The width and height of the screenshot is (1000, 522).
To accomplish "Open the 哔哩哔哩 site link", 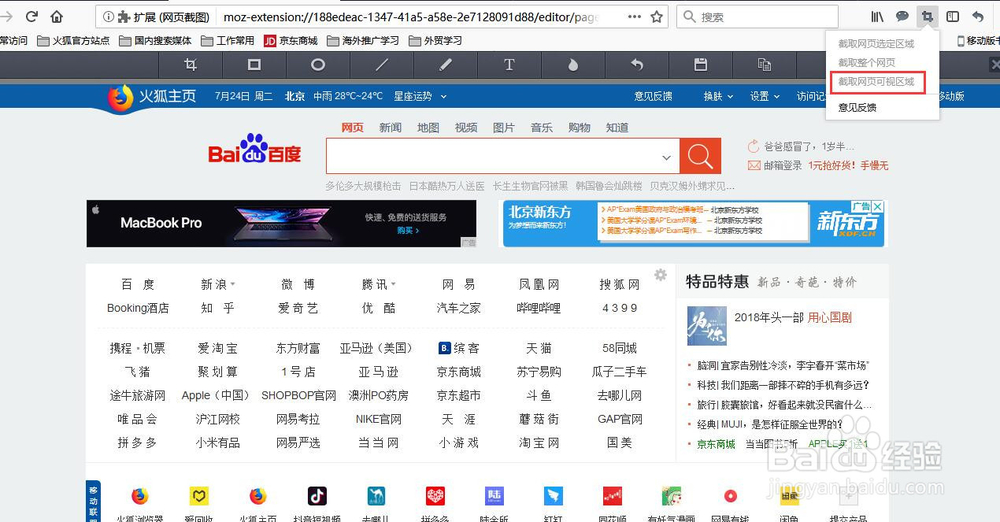I will pos(538,308).
